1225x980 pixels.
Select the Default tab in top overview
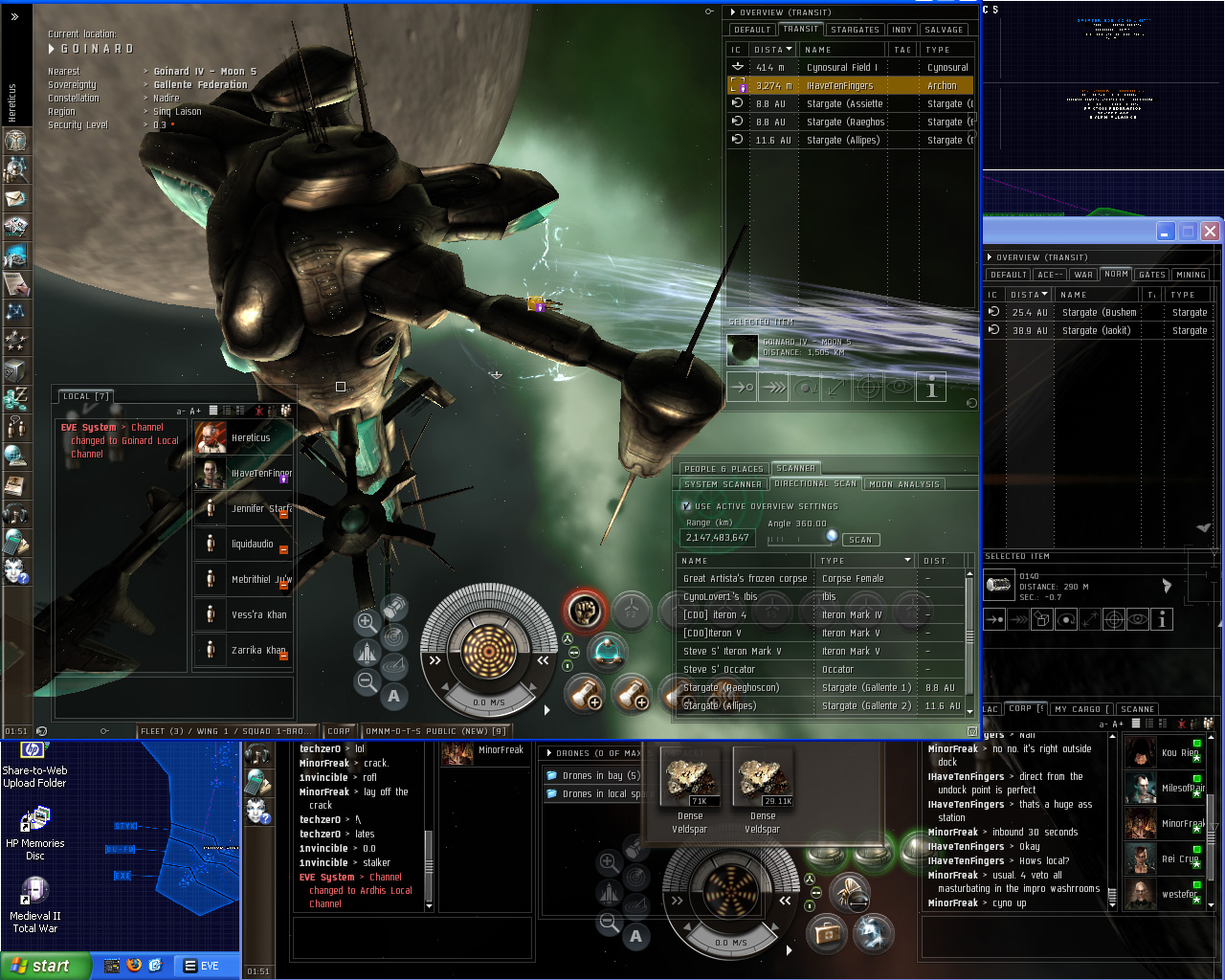tap(752, 30)
